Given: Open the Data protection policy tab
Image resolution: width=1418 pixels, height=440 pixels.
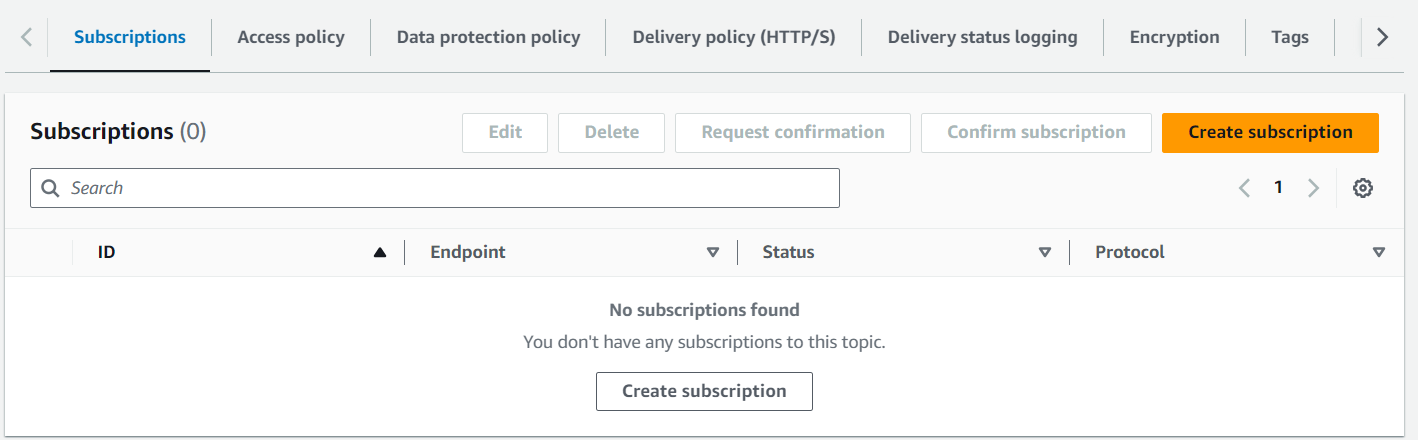Looking at the screenshot, I should coord(488,37).
